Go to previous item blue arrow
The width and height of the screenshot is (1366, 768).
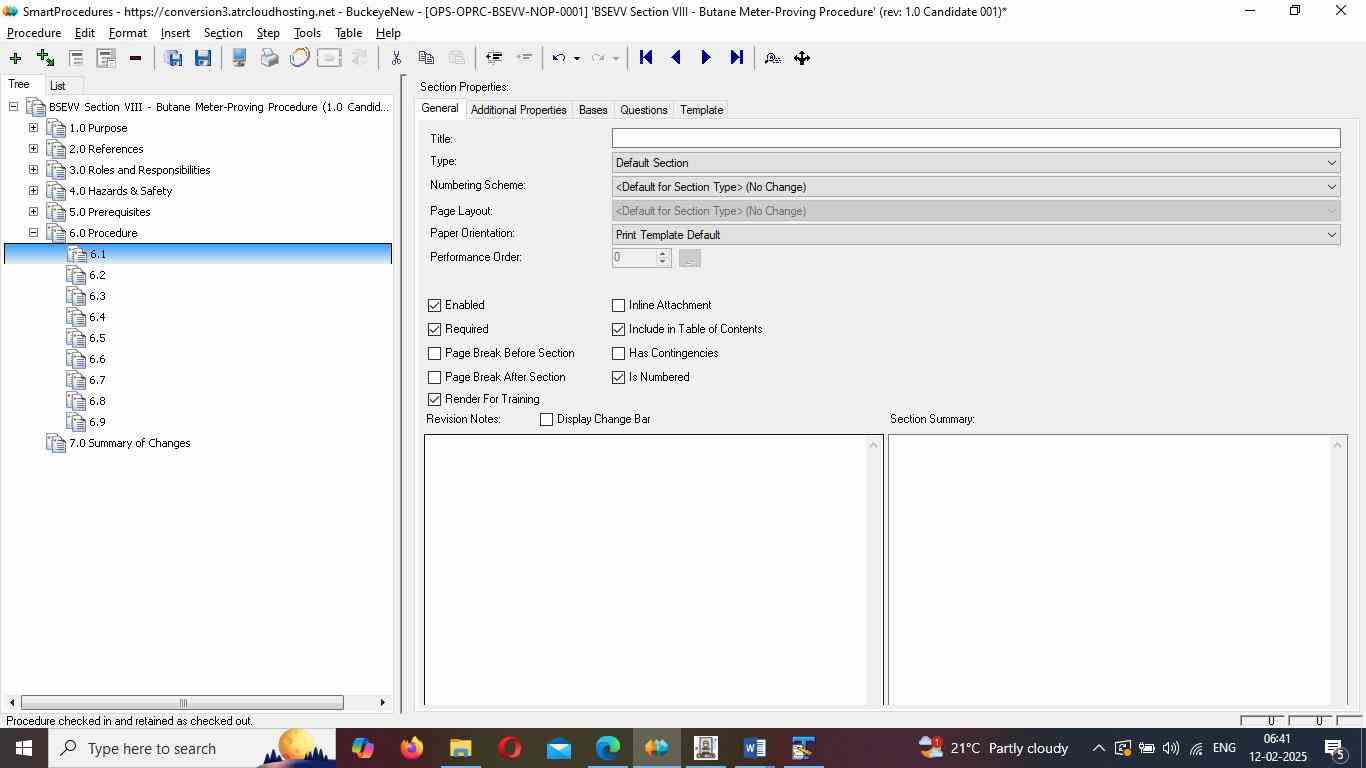click(x=676, y=58)
